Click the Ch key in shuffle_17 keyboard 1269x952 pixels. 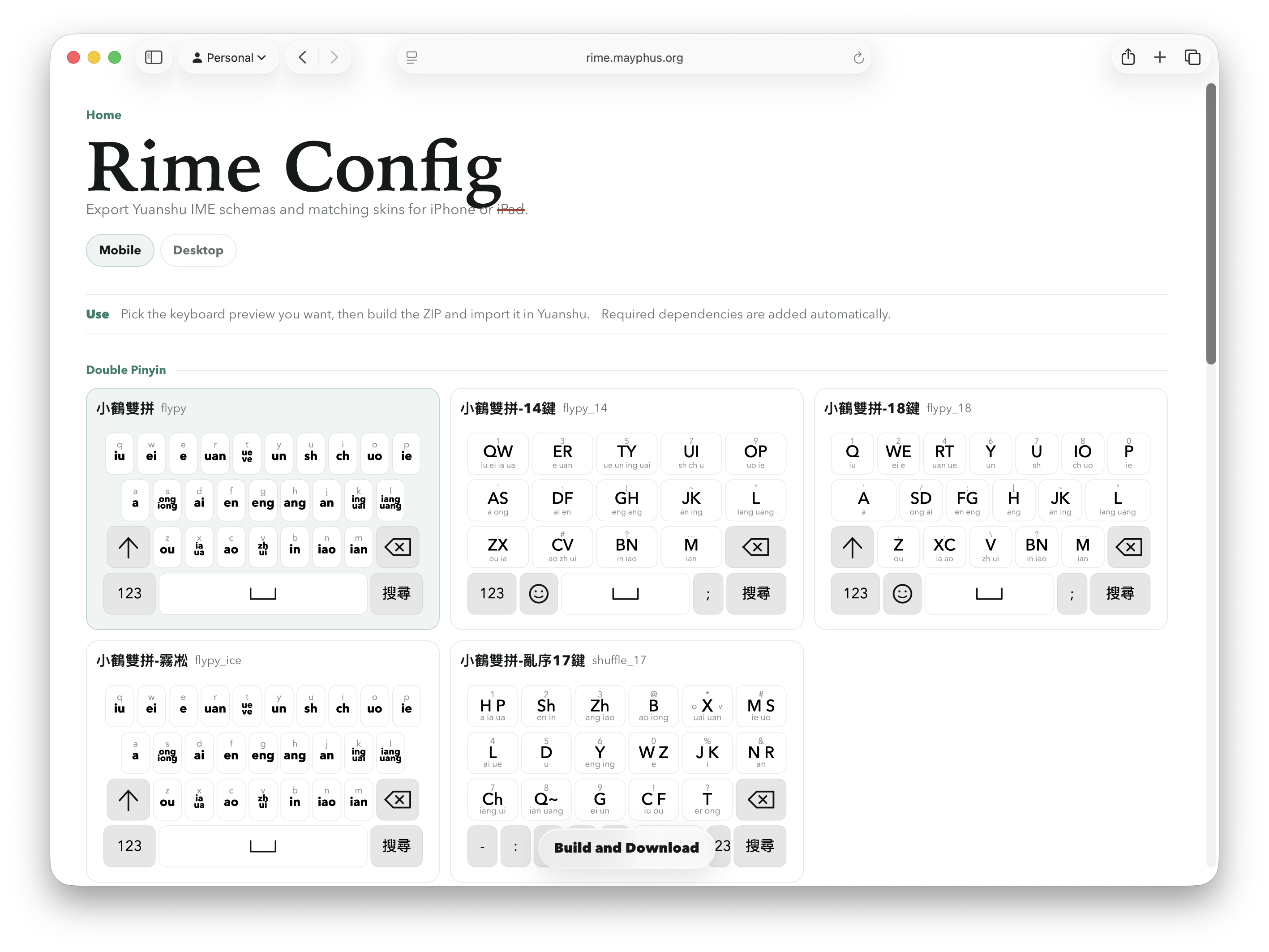[x=492, y=799]
